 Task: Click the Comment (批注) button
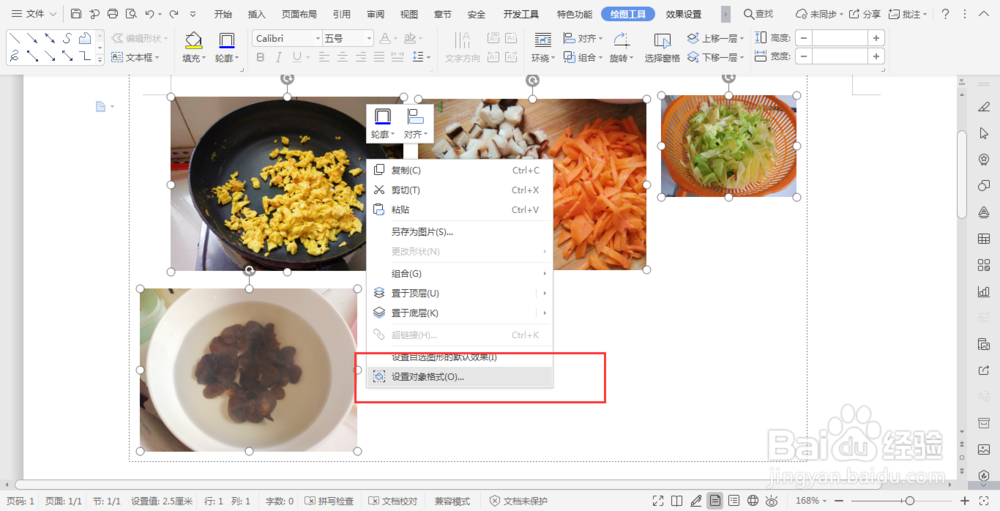907,13
